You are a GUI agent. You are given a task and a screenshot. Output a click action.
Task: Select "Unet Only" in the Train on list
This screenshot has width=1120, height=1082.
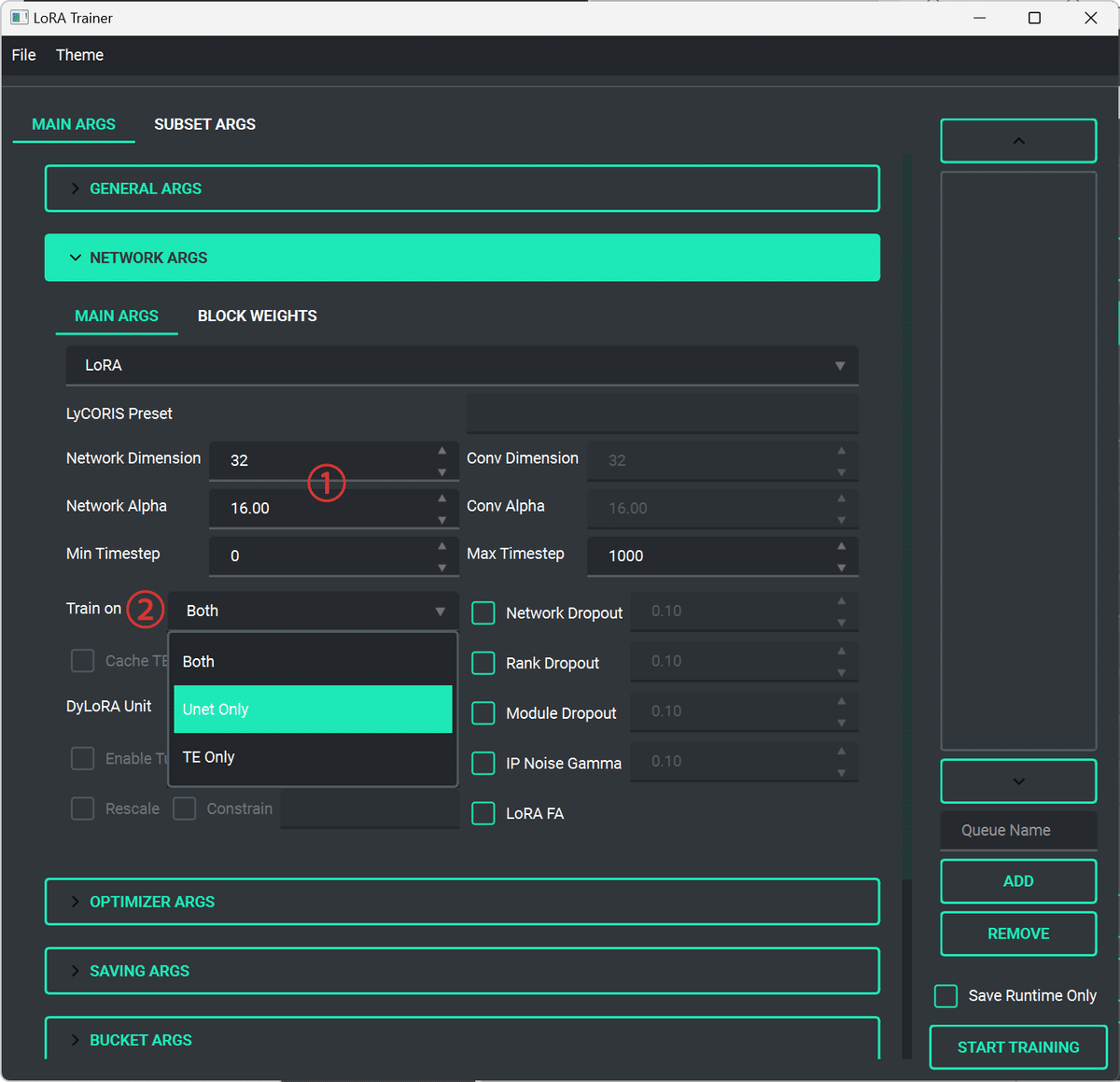click(x=313, y=710)
